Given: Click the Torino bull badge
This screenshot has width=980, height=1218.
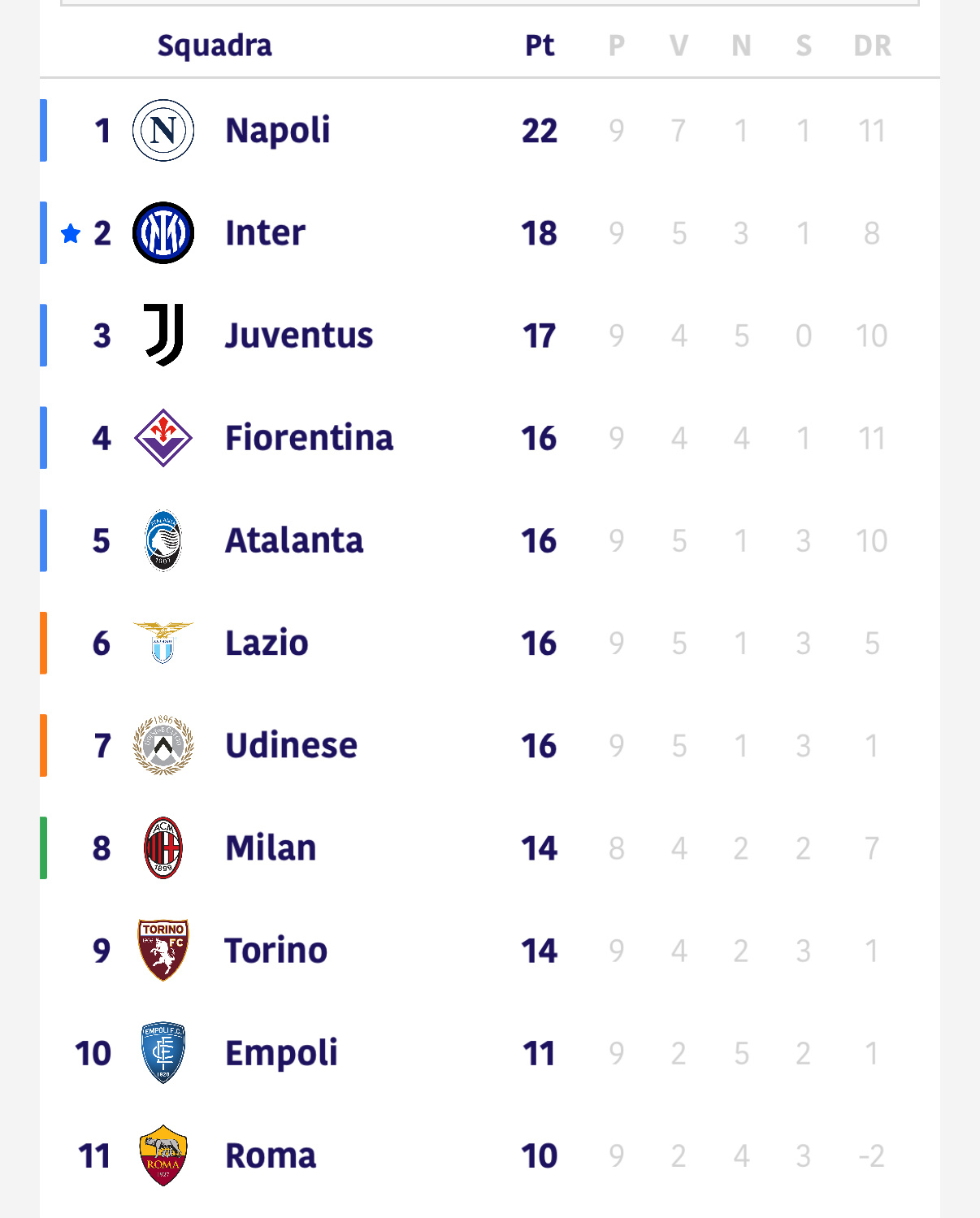Looking at the screenshot, I should [163, 950].
